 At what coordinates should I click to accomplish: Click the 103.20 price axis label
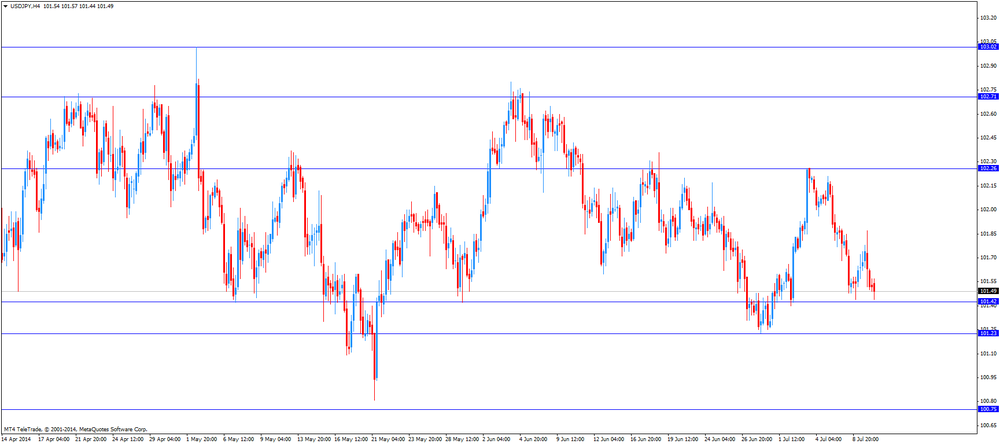(x=989, y=18)
